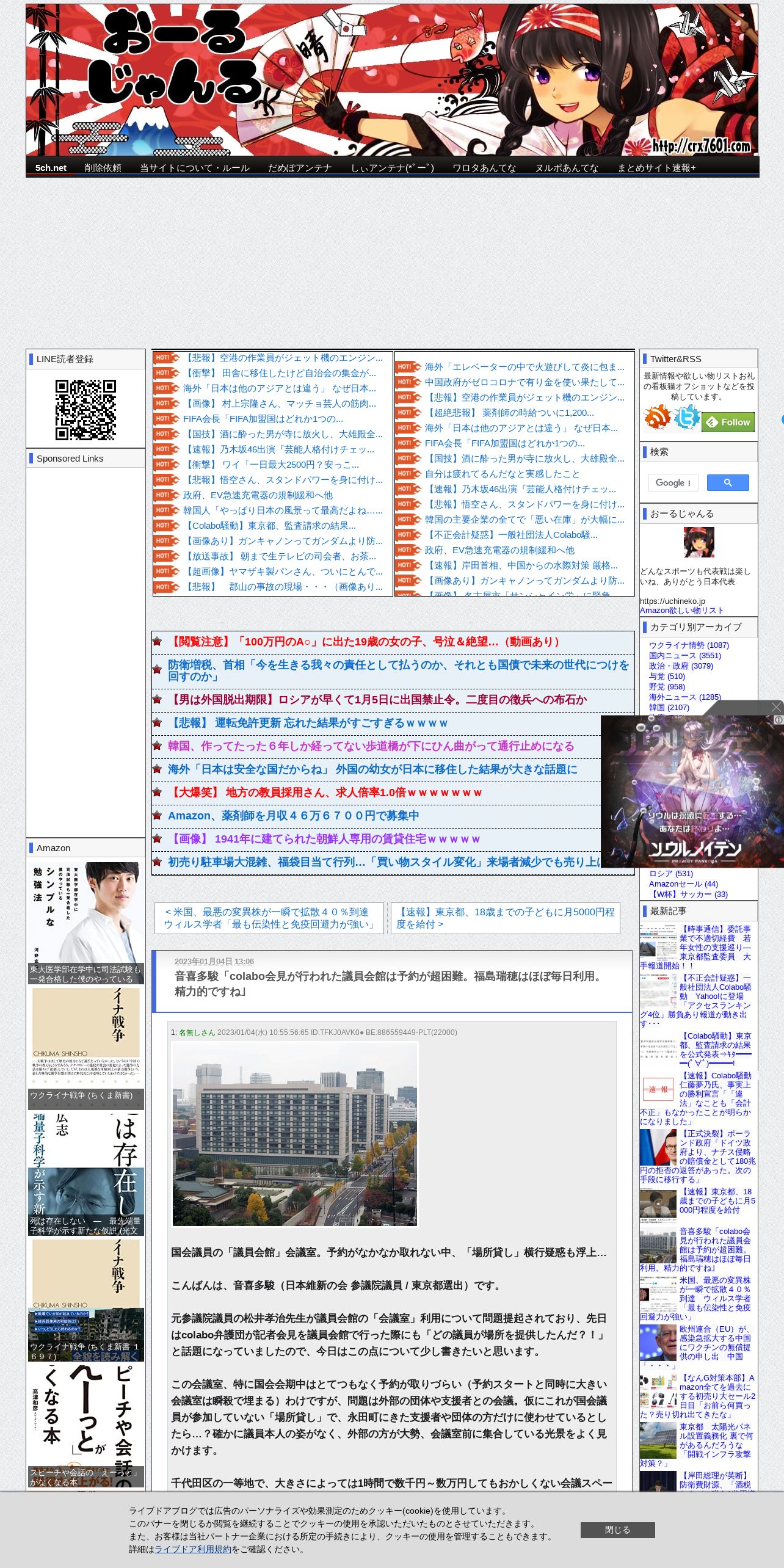Open the ad info icon on game ad
The height and width of the screenshot is (1568, 784).
coord(779,720)
